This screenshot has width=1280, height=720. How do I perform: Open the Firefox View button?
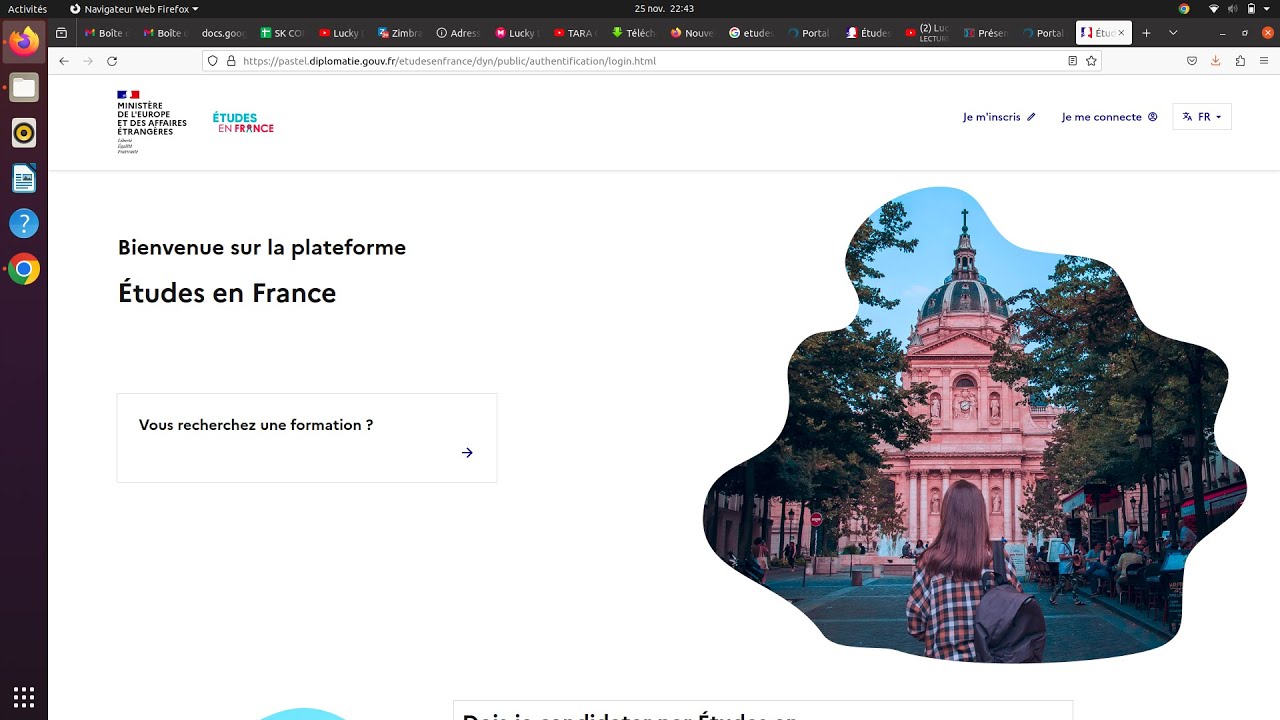61,33
